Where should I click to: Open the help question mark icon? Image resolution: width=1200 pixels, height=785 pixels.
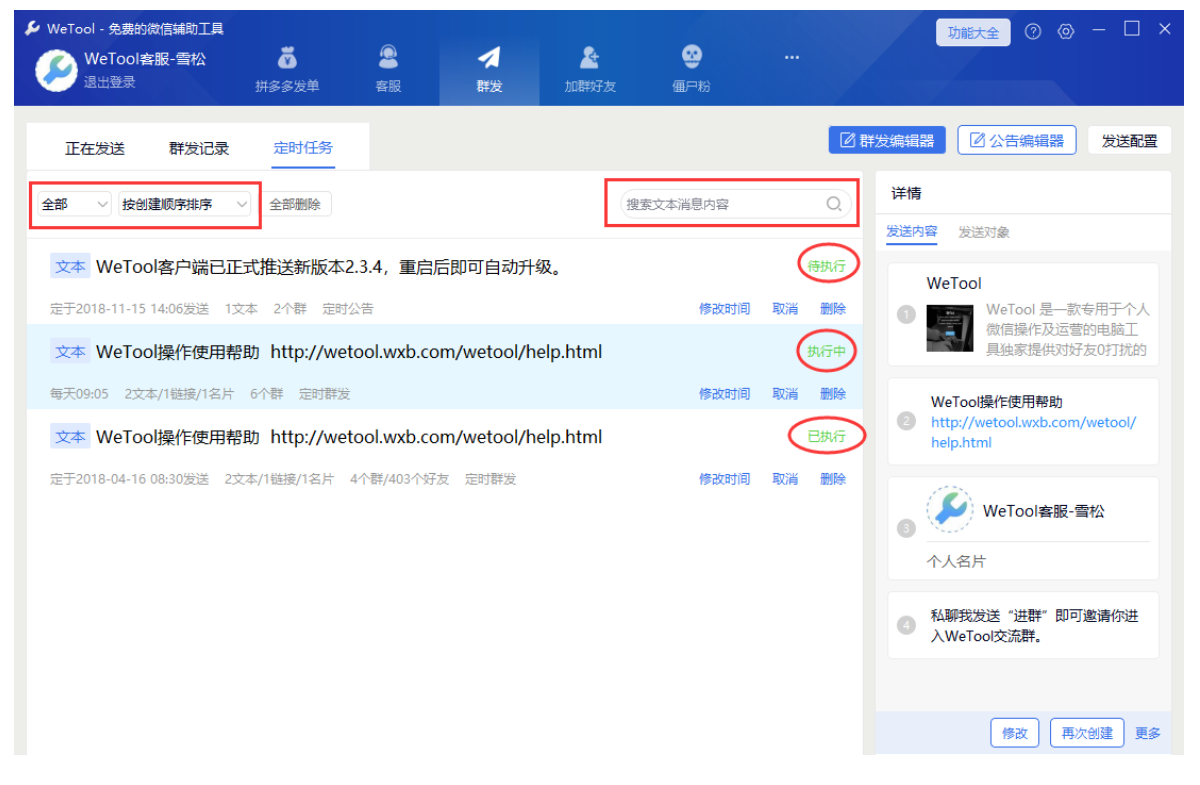(1034, 32)
